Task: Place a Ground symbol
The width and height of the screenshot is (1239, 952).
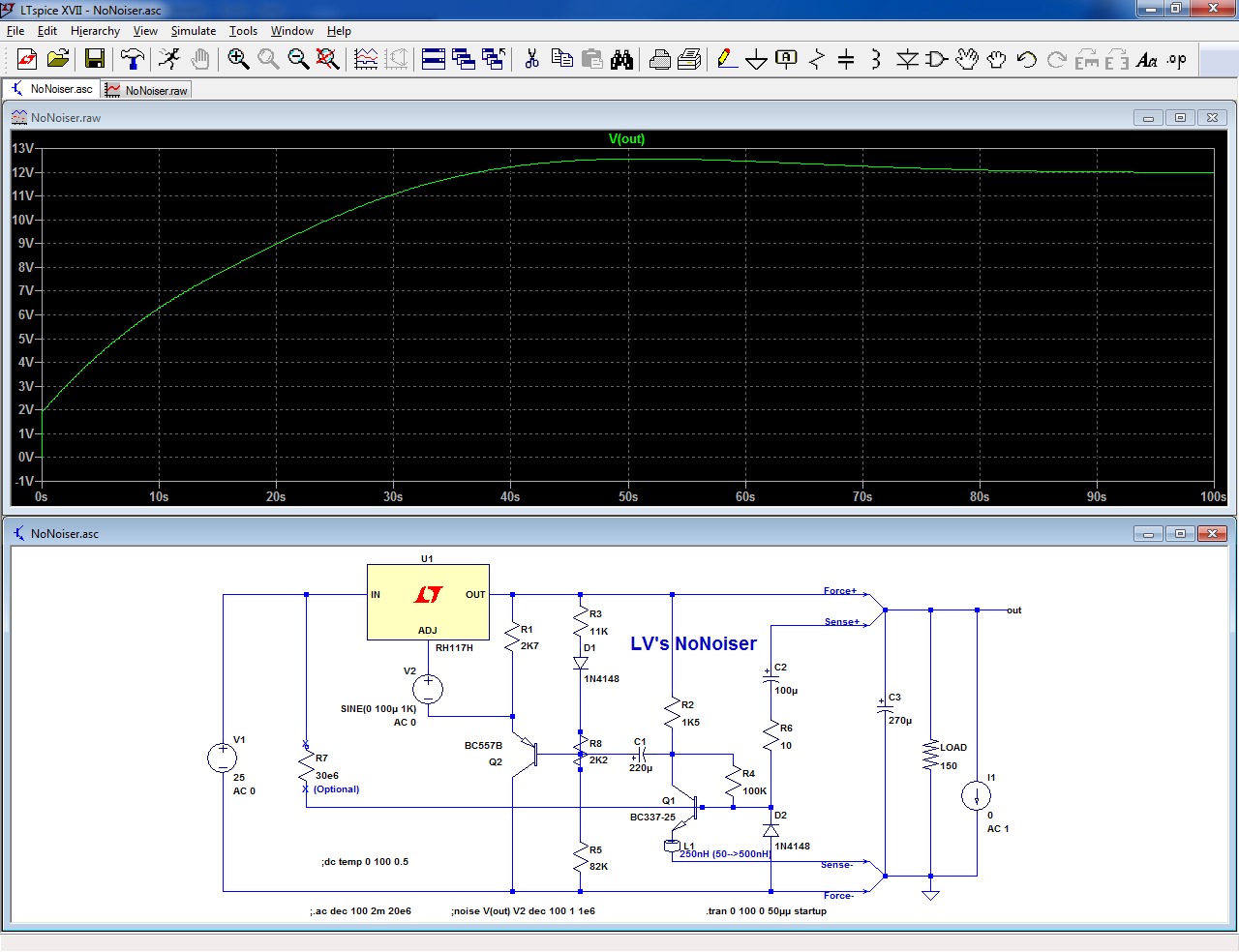Action: tap(757, 59)
